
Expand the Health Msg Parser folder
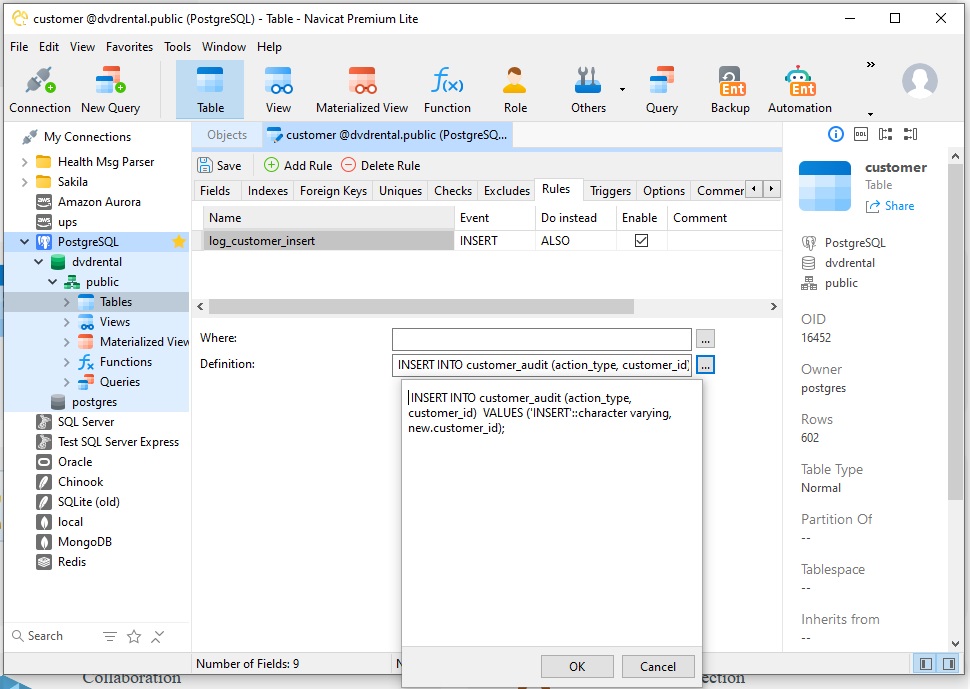24,162
